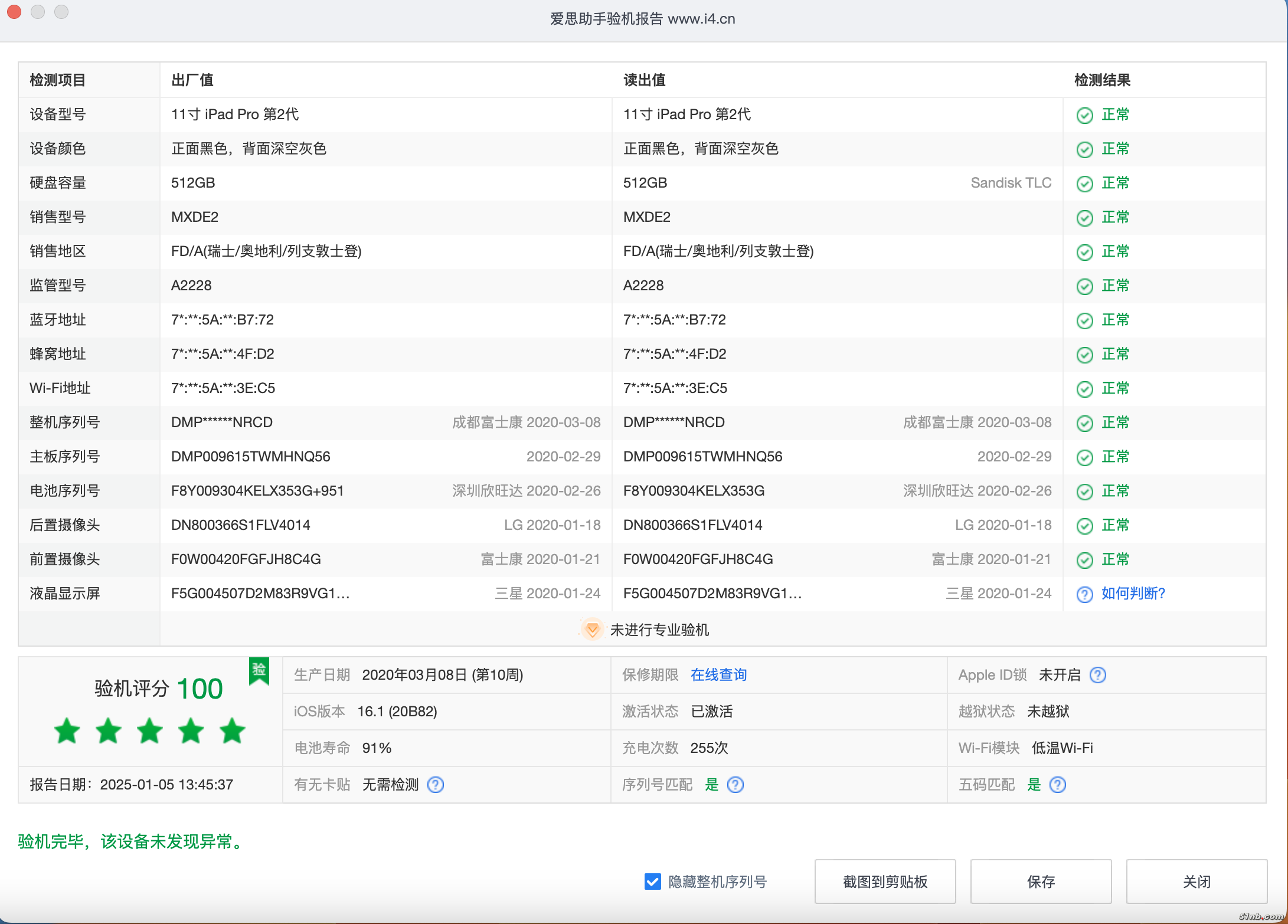Click help icon next to Apple ID锁

1097,675
